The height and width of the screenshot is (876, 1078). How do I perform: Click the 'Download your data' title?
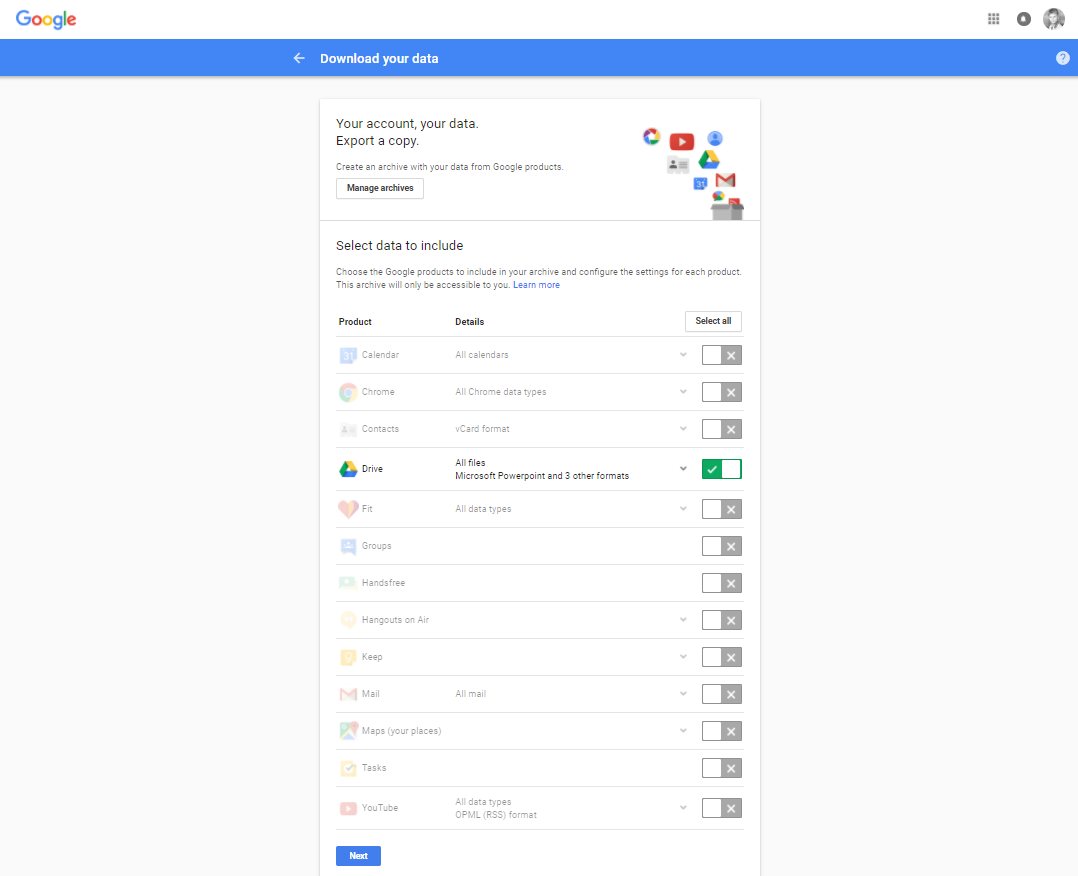pyautogui.click(x=380, y=59)
